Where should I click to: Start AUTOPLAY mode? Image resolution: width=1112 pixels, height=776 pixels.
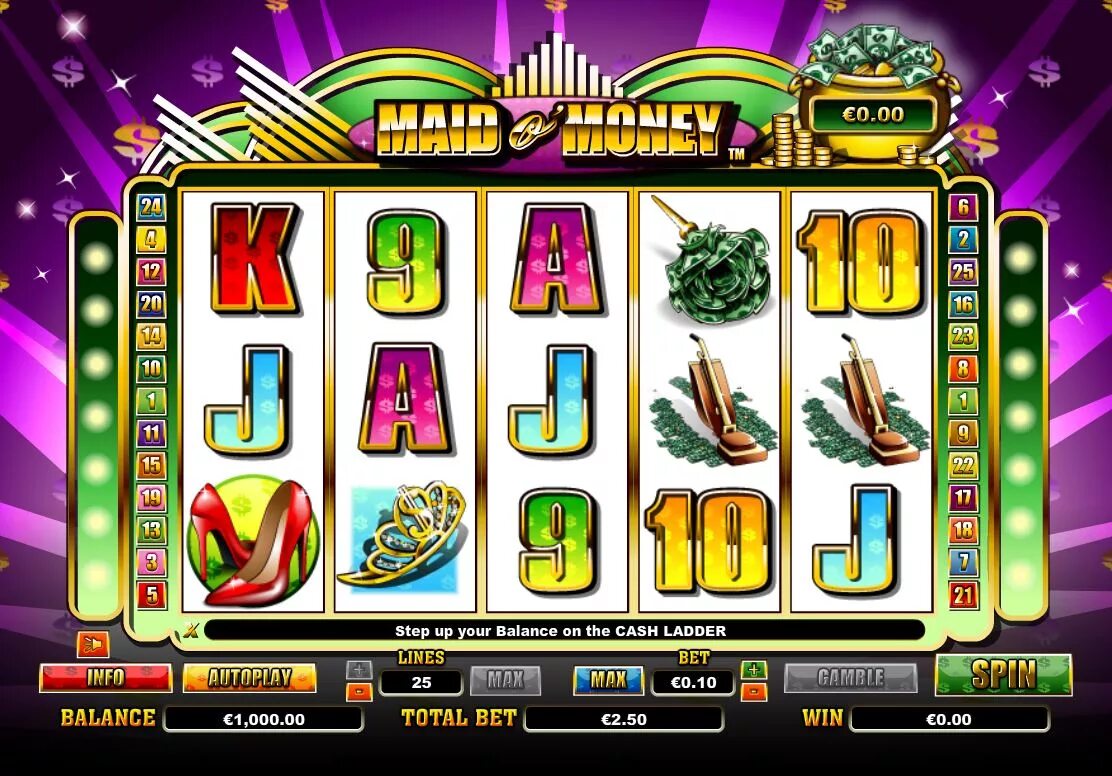point(249,678)
